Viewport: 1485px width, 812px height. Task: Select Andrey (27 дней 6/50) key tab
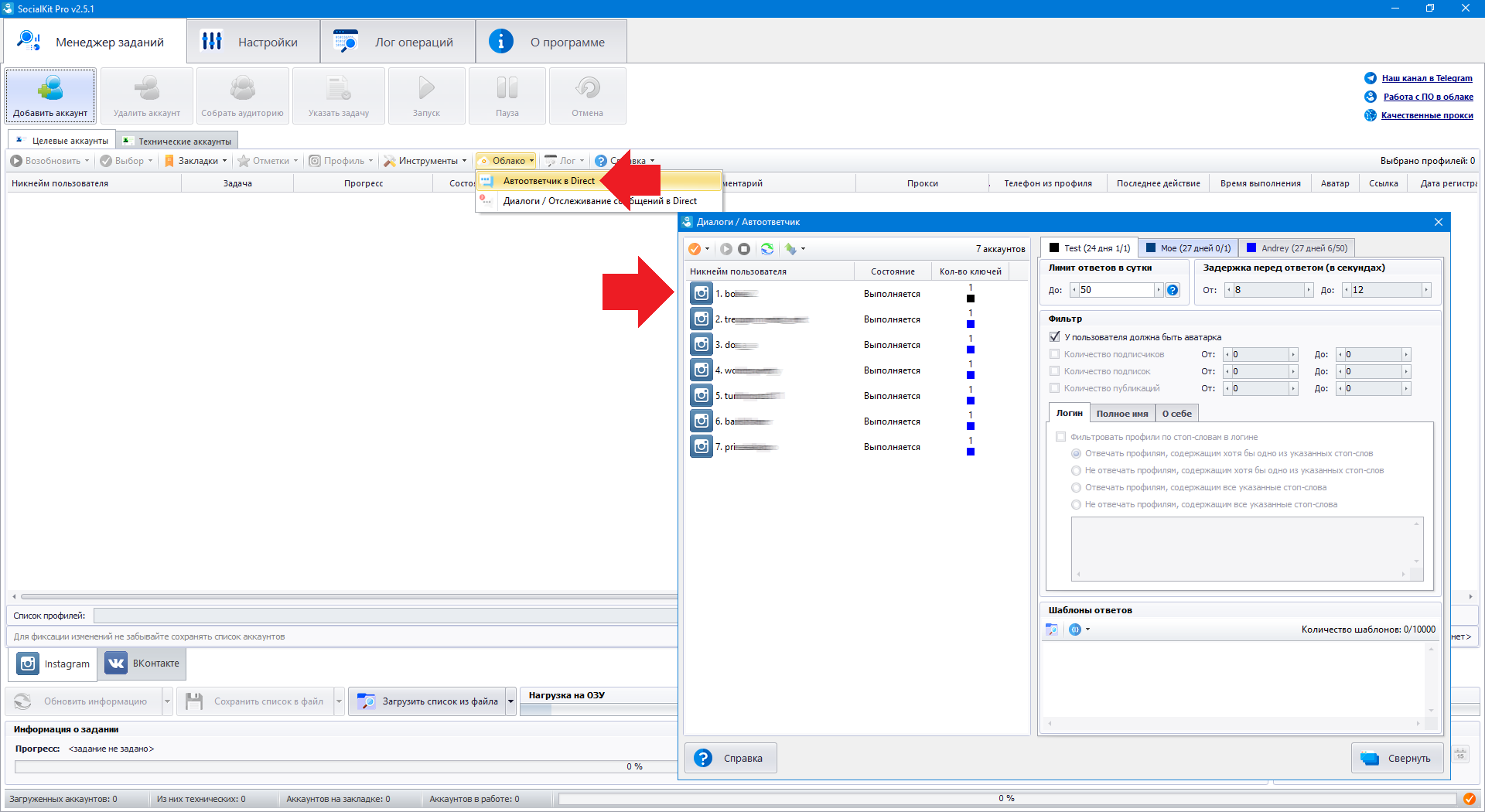(1297, 248)
